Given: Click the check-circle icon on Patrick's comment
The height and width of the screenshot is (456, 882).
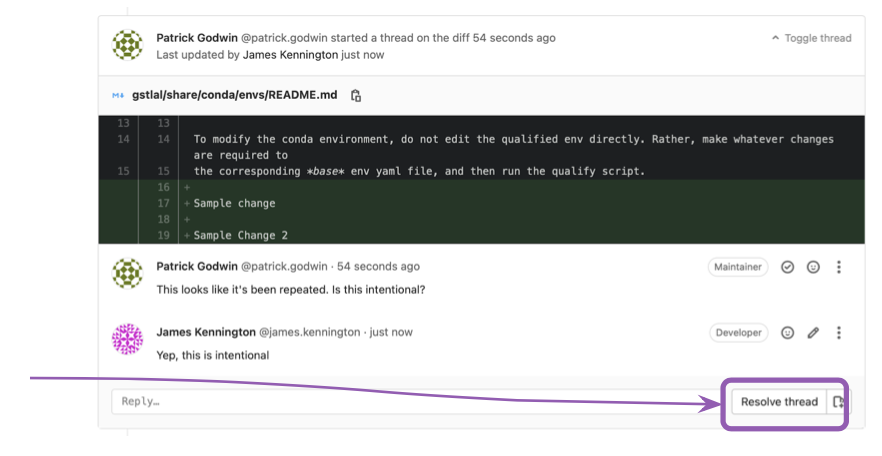Looking at the screenshot, I should click(x=787, y=267).
